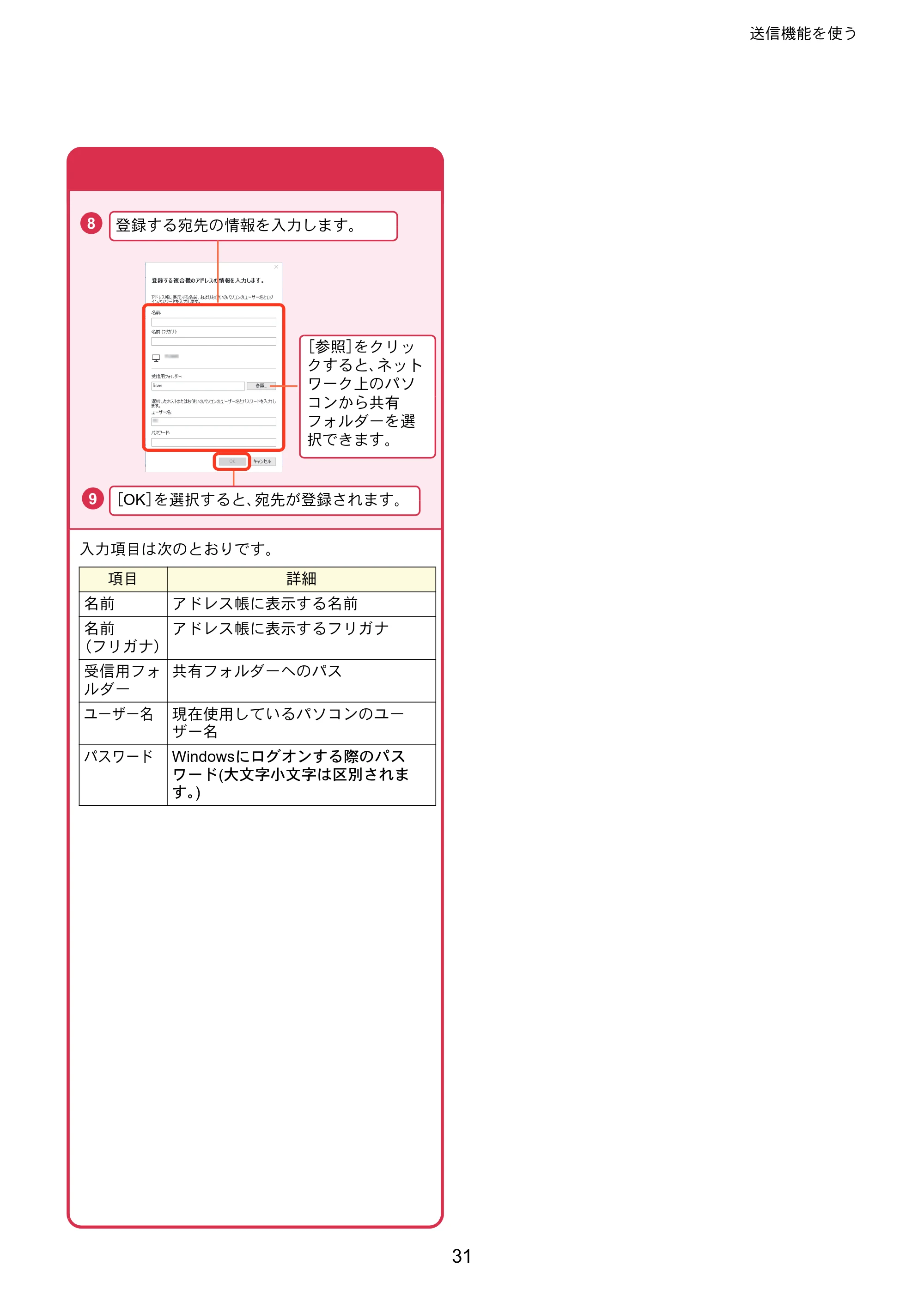Click the table header cell 詳細
Image resolution: width=924 pixels, height=1308 pixels.
[x=301, y=579]
